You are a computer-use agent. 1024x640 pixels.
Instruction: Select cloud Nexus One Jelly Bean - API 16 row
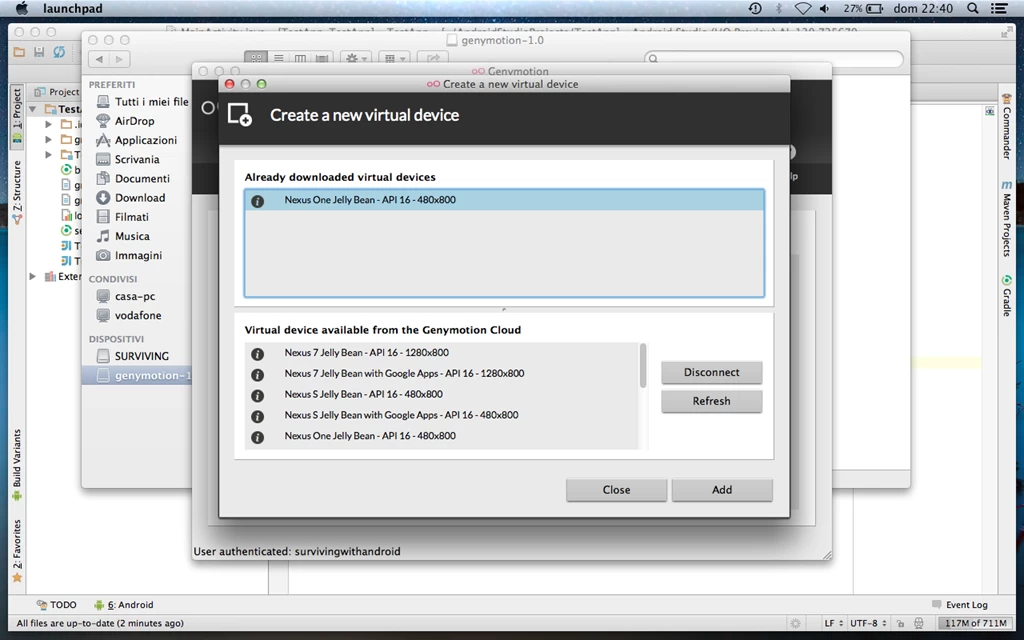[x=441, y=436]
